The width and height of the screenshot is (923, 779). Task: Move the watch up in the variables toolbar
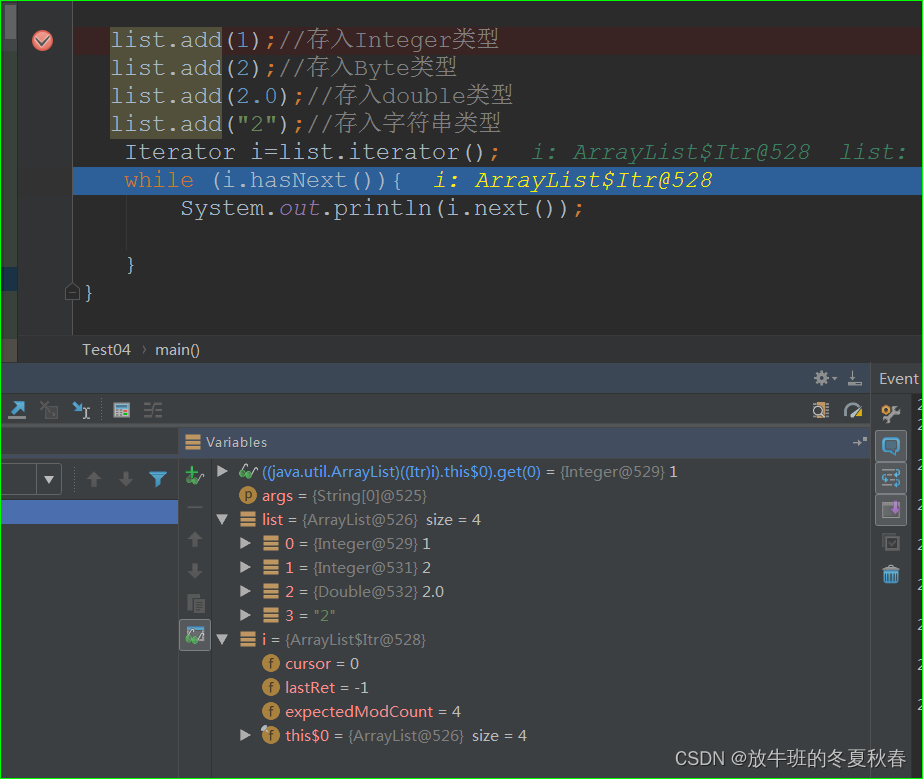click(x=195, y=539)
